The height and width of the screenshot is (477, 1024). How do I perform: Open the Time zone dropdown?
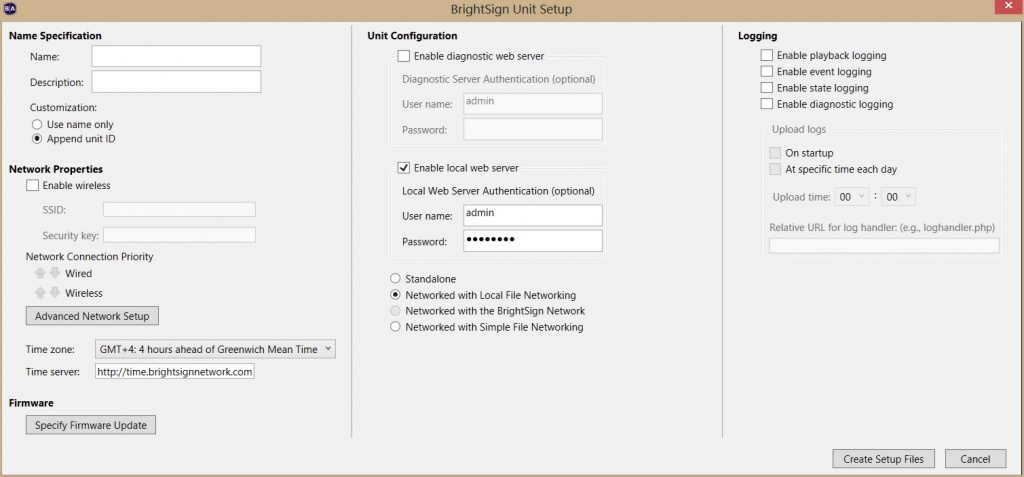click(215, 350)
